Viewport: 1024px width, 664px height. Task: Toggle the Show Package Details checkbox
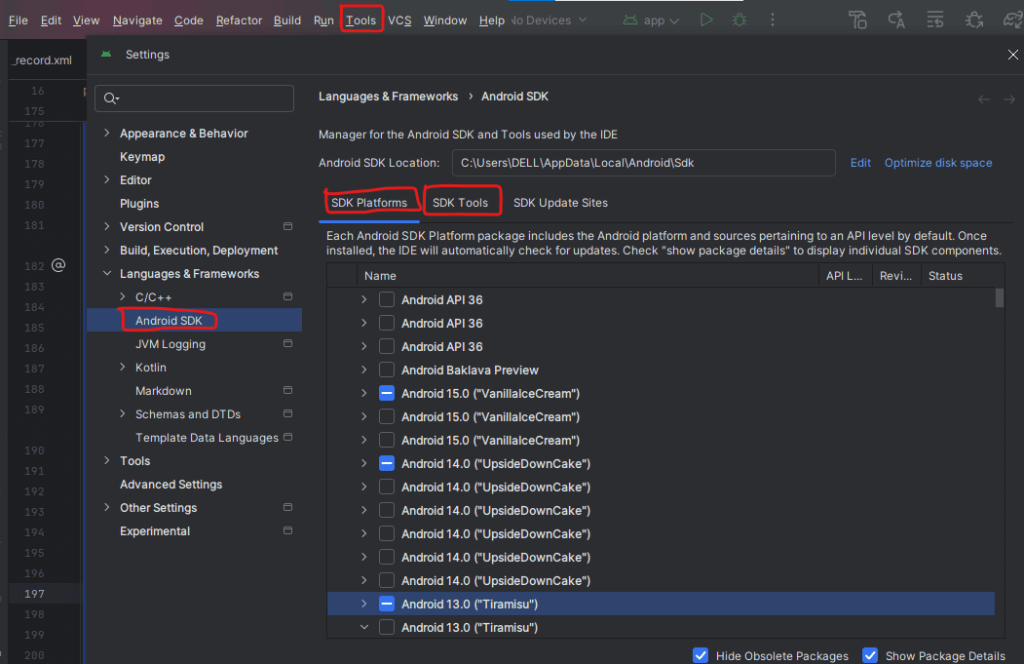click(870, 655)
